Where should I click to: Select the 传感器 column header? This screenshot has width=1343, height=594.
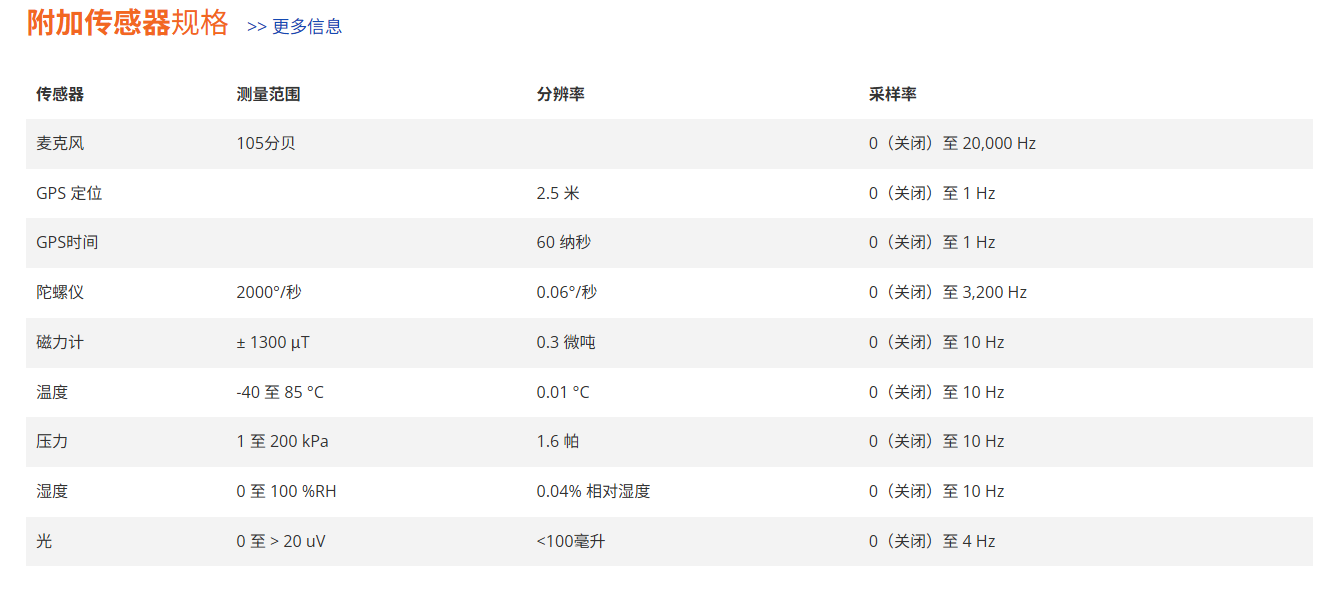(x=60, y=94)
